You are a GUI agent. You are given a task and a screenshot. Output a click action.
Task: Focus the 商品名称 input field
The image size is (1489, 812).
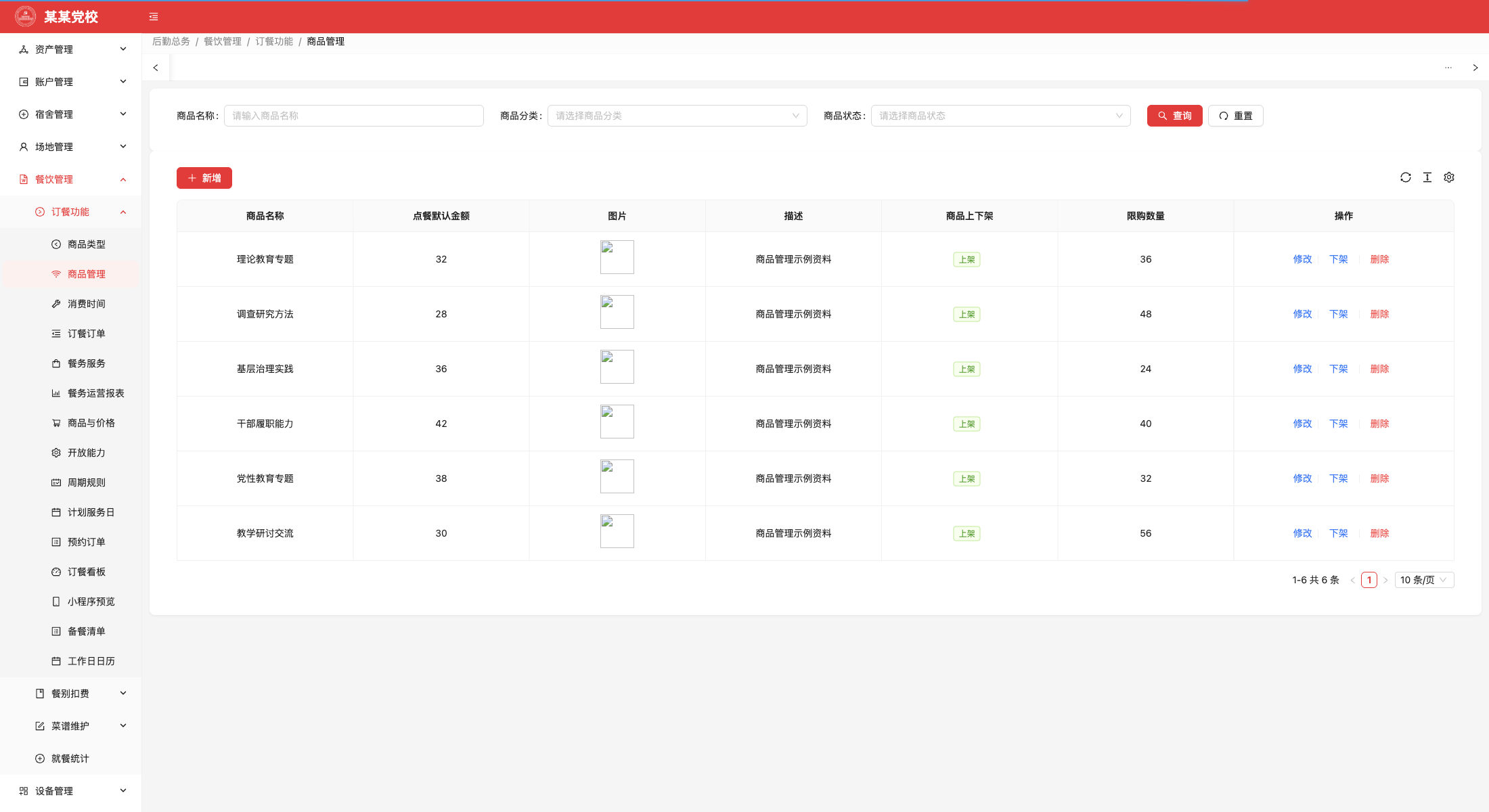point(354,116)
